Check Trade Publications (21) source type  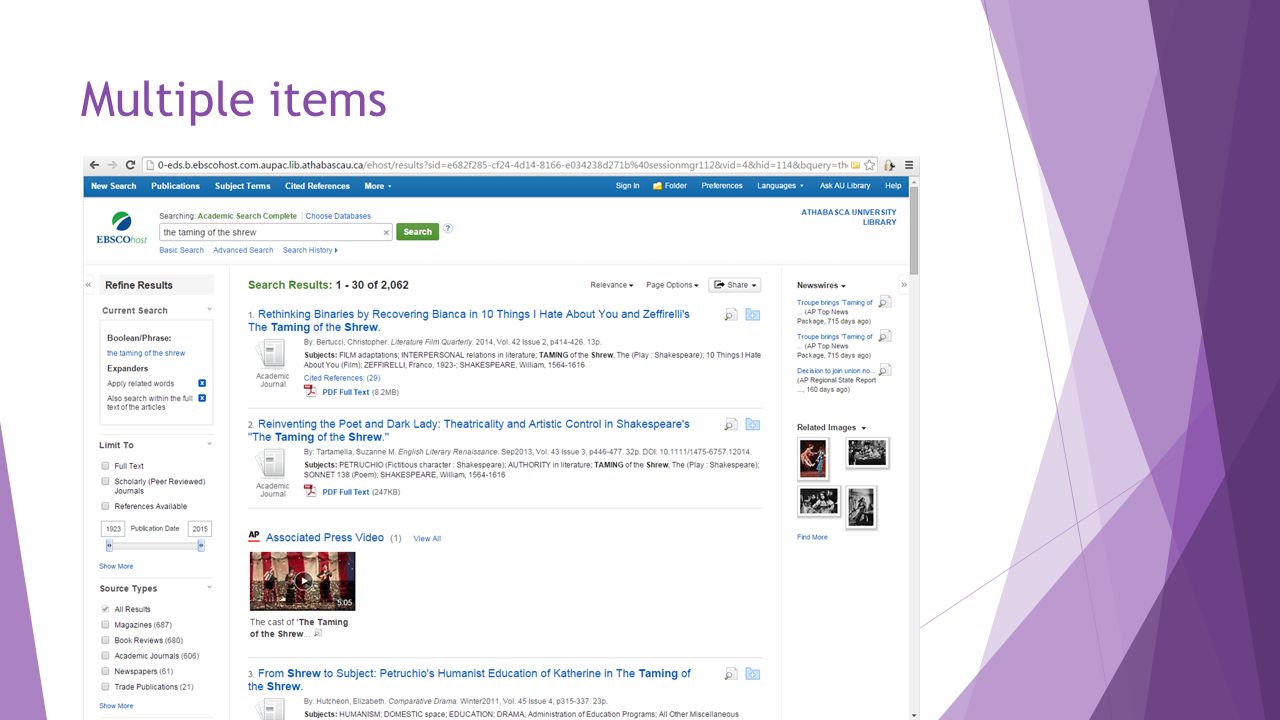[x=105, y=687]
